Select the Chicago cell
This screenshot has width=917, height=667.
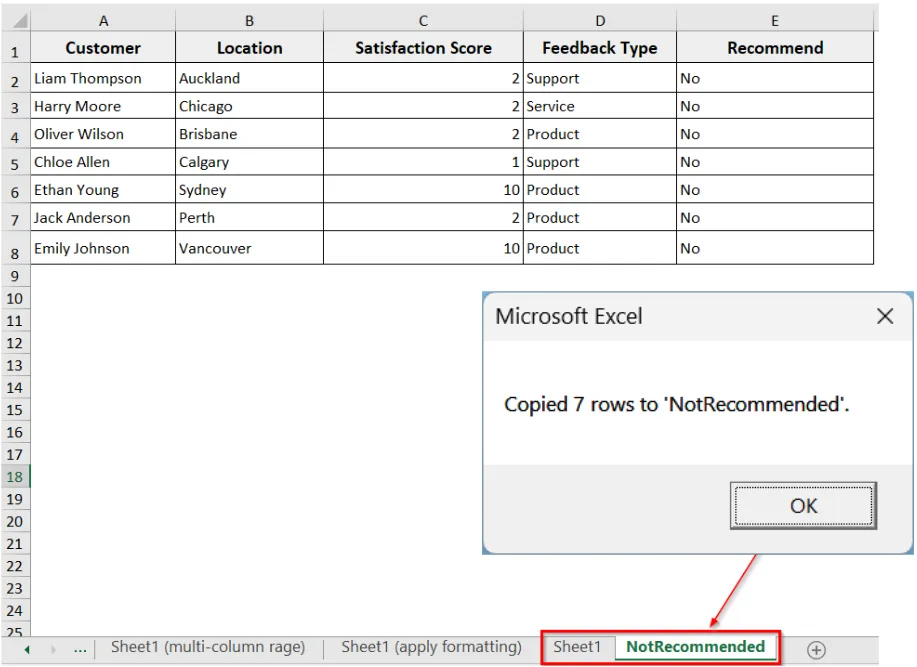coord(249,106)
